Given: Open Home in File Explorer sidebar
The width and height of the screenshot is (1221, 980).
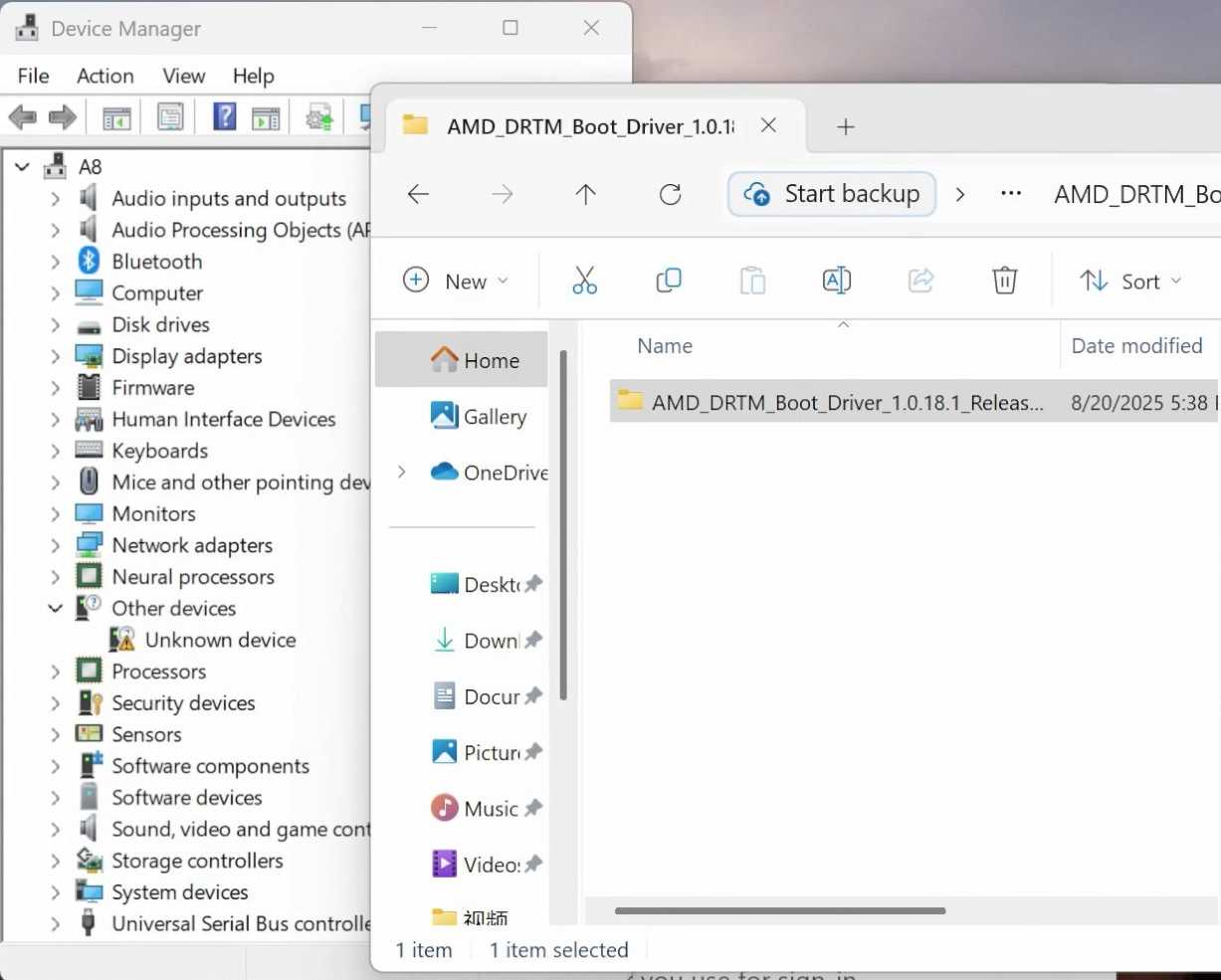Looking at the screenshot, I should click(462, 359).
